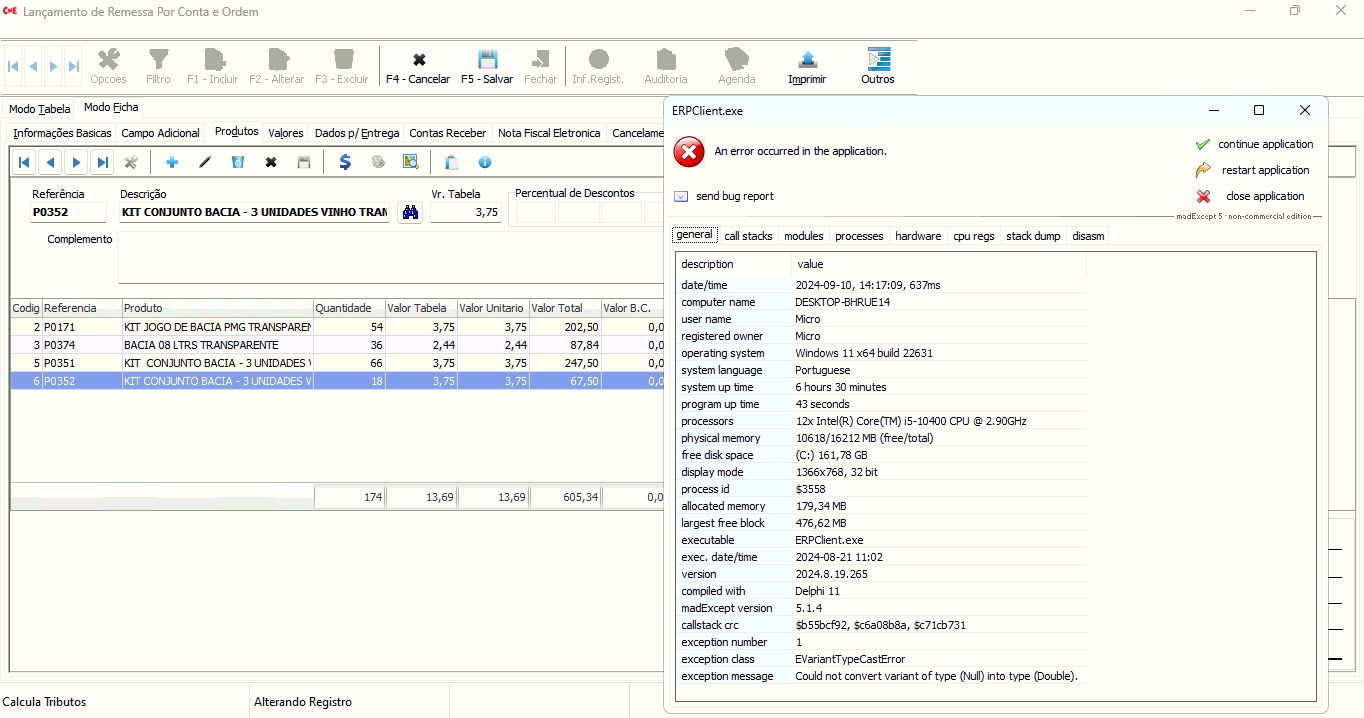1364x718 pixels.
Task: Open the Nota Fiscal Eletronica tab
Action: point(549,133)
